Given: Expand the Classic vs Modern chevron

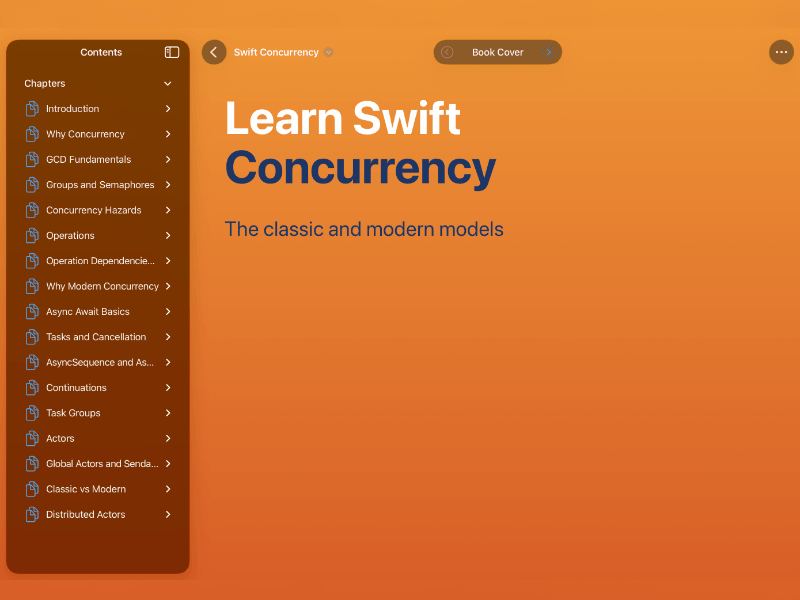Looking at the screenshot, I should [x=168, y=489].
